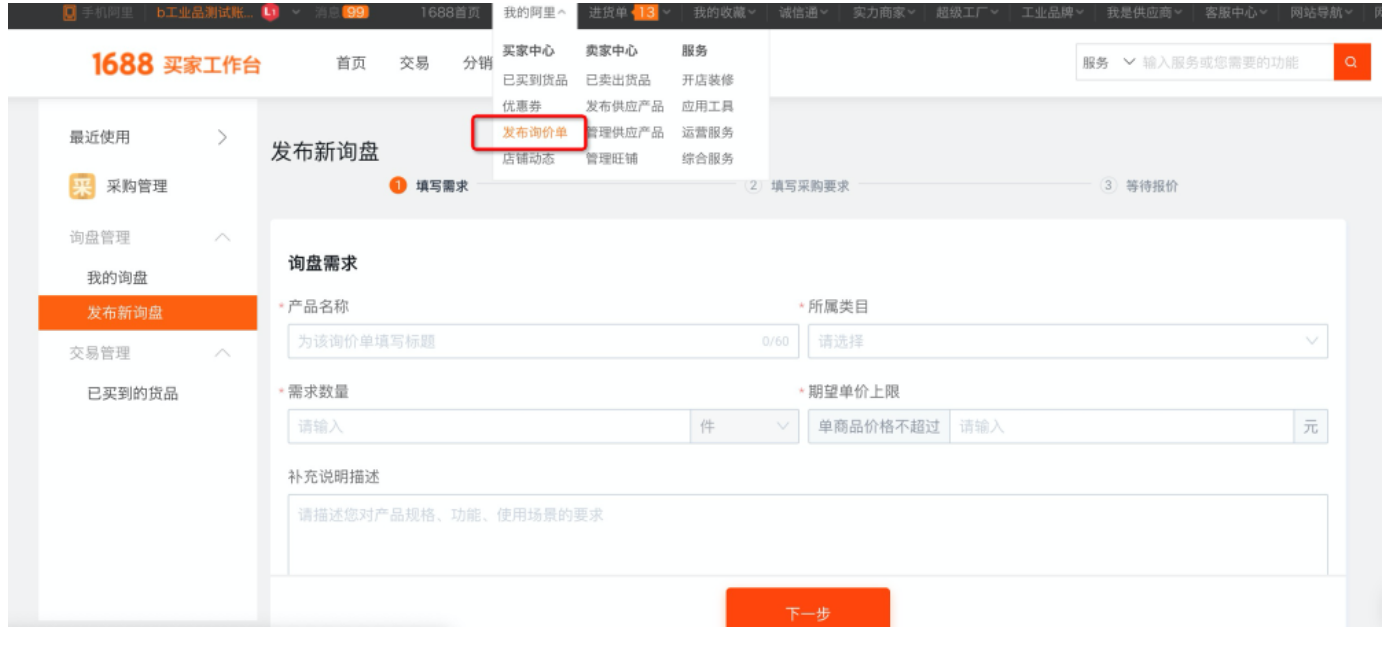The width and height of the screenshot is (1398, 658).
Task: Click the L1 account level badge
Action: 270,13
